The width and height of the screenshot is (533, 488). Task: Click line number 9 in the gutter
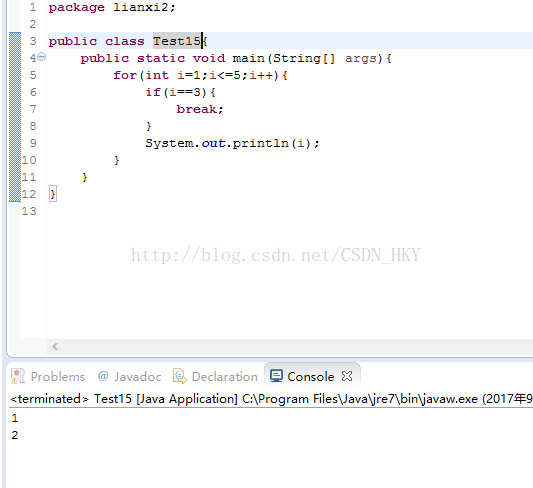[33, 143]
